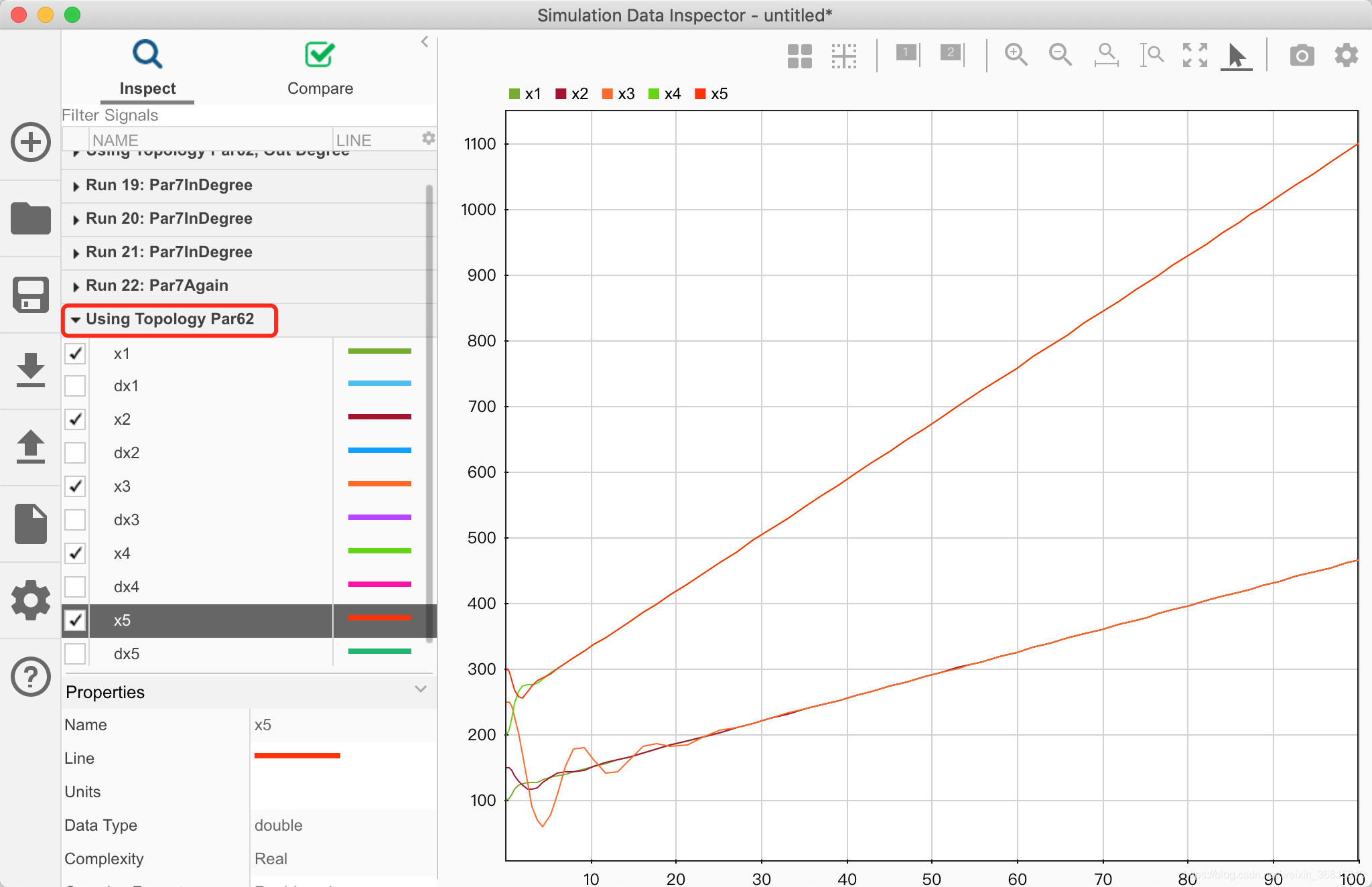
Task: Expand Run 19: Par7InDegree
Action: 76,186
